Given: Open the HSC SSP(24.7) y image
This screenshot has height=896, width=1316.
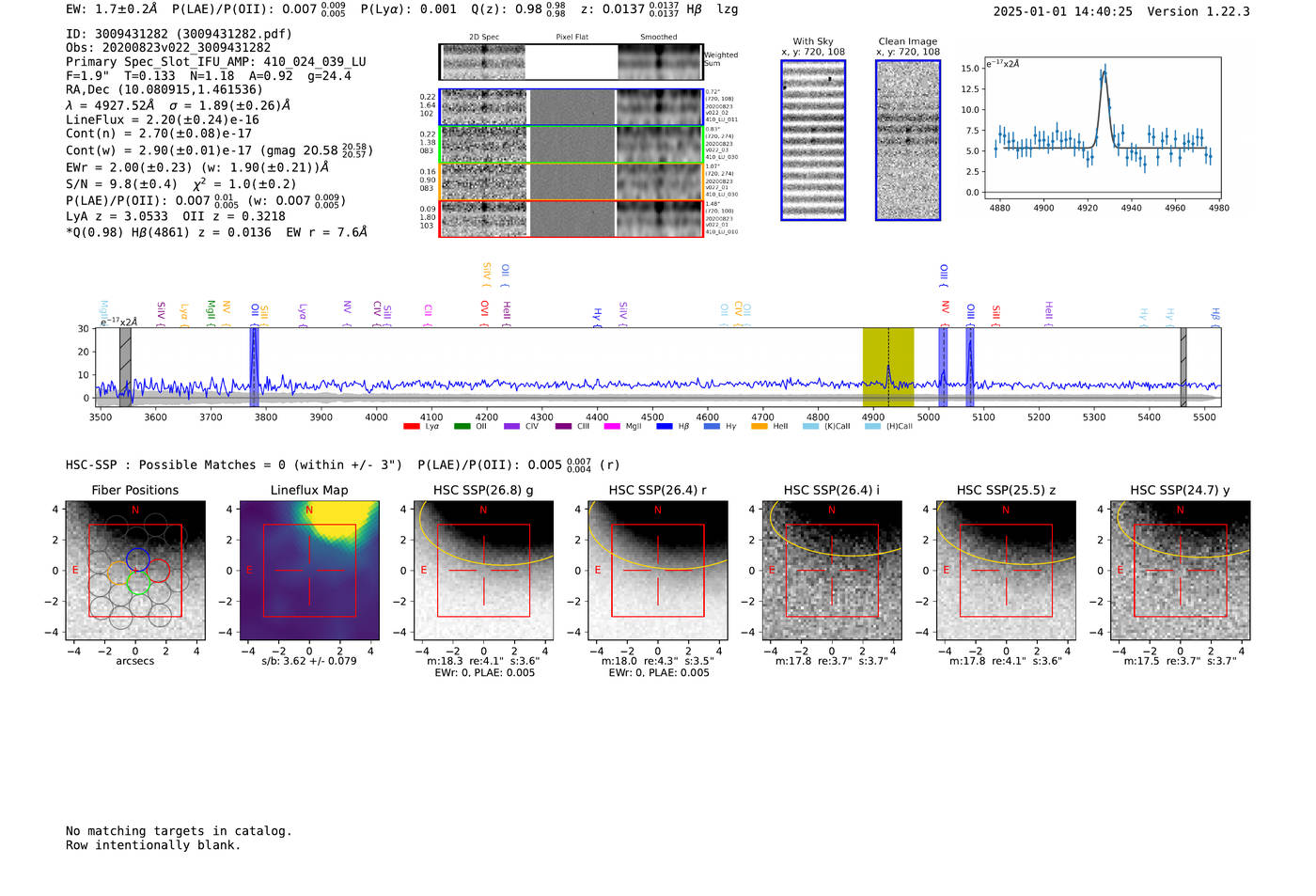Looking at the screenshot, I should click(1181, 571).
